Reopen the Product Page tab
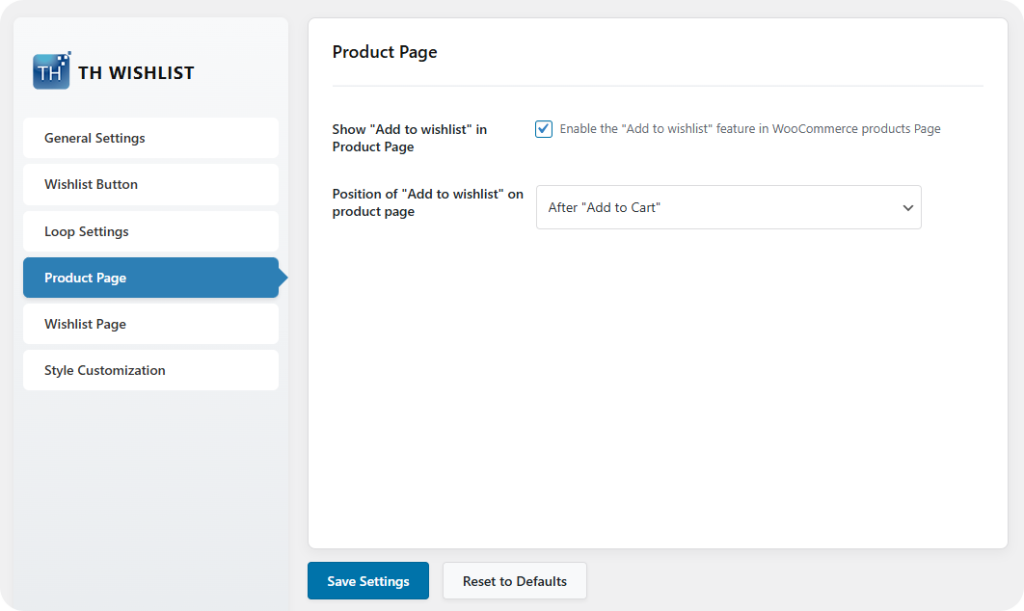Image resolution: width=1024 pixels, height=611 pixels. 150,278
